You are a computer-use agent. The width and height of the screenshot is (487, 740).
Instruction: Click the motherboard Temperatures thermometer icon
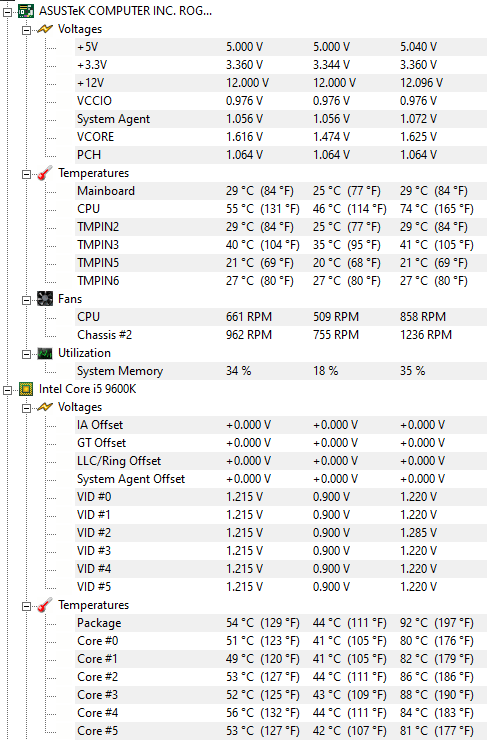[x=45, y=173]
